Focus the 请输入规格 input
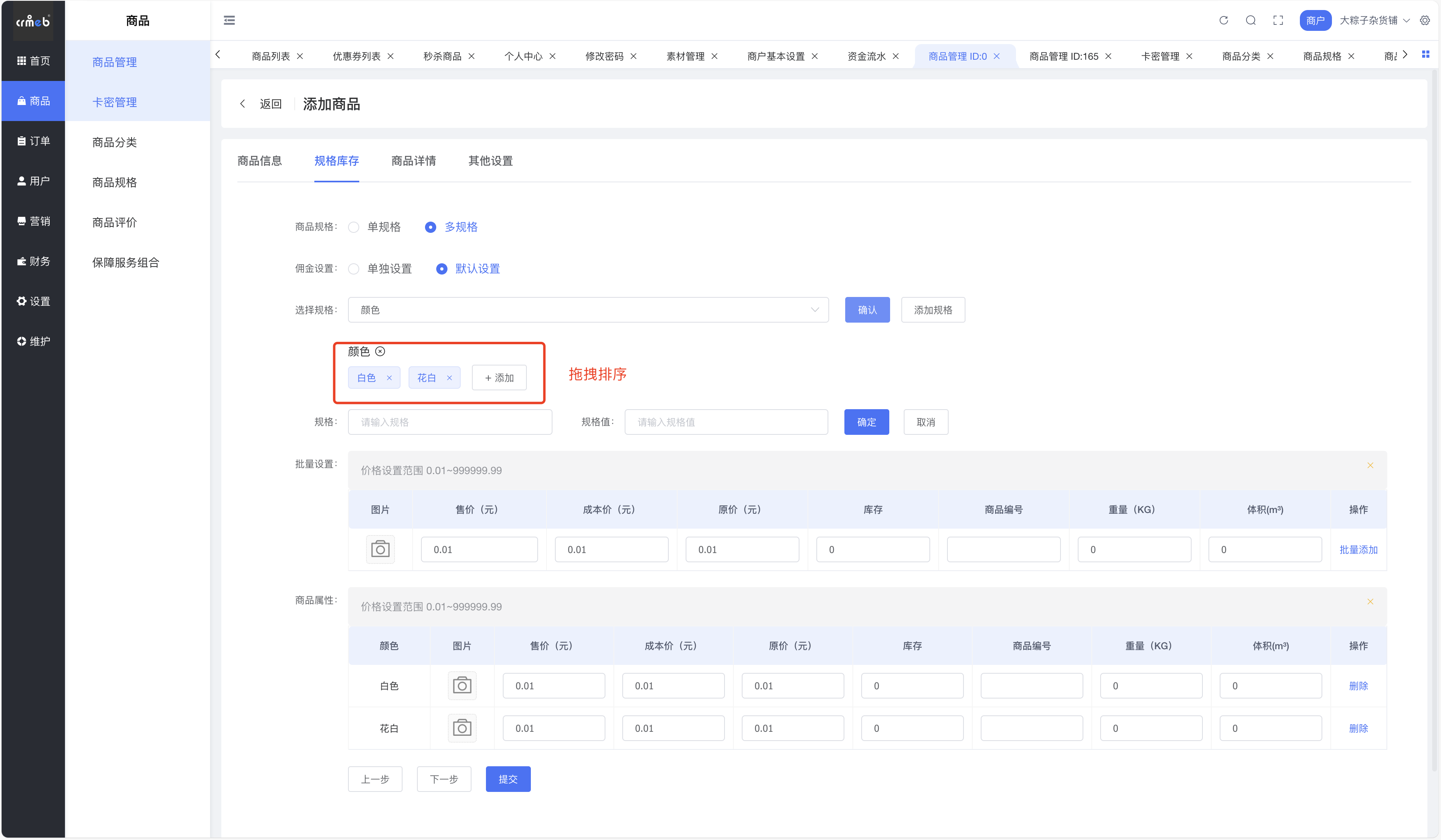The height and width of the screenshot is (840, 1441). (450, 422)
